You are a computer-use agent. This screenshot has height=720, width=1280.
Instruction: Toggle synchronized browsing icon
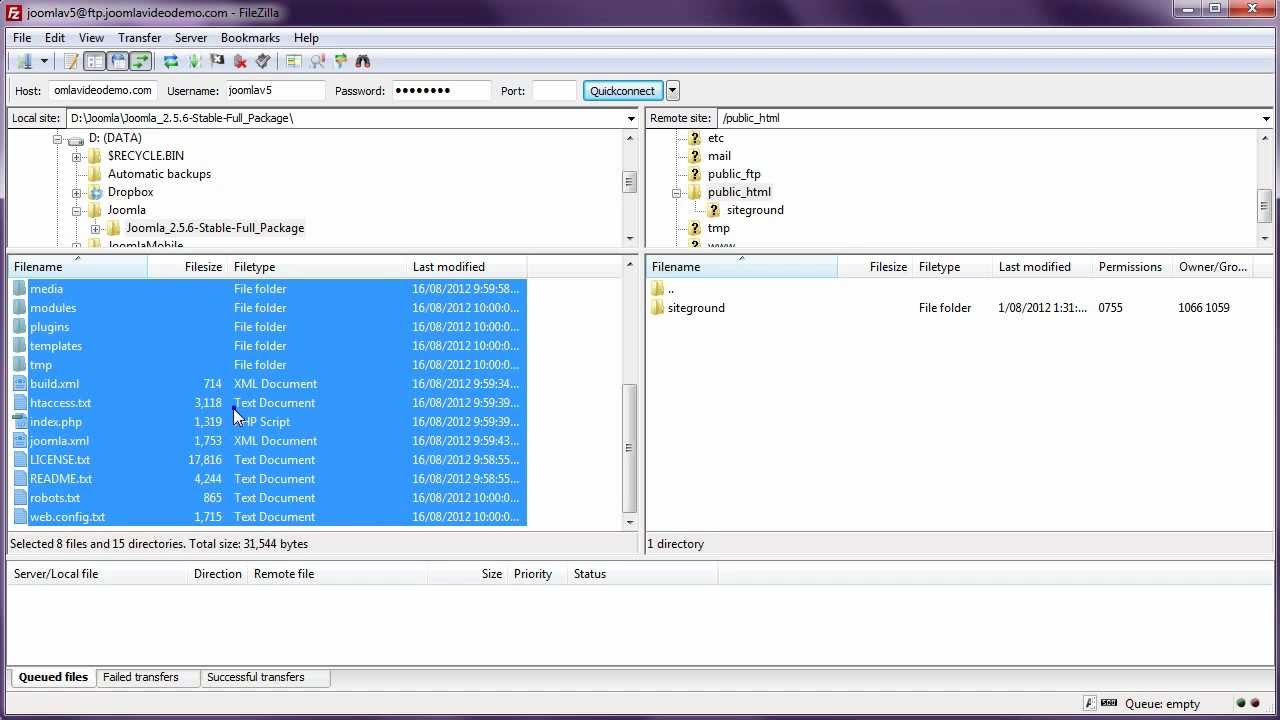pos(340,61)
